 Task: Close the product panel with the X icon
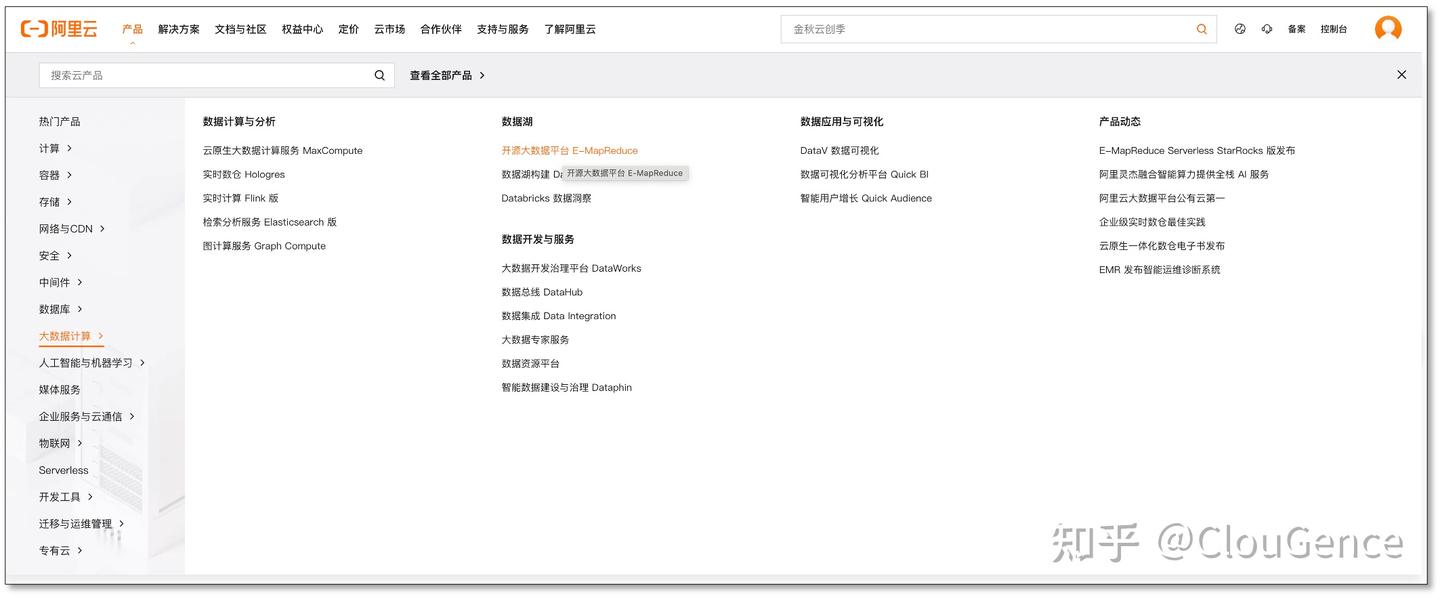pyautogui.click(x=1401, y=74)
